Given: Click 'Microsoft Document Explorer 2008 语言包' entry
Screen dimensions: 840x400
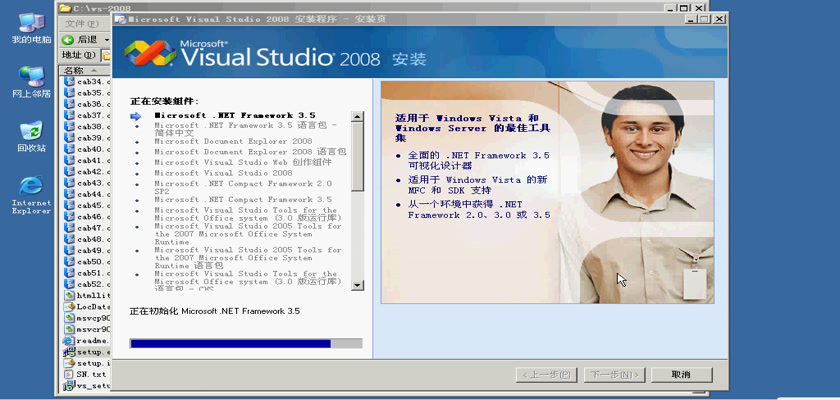Looking at the screenshot, I should [250, 152].
